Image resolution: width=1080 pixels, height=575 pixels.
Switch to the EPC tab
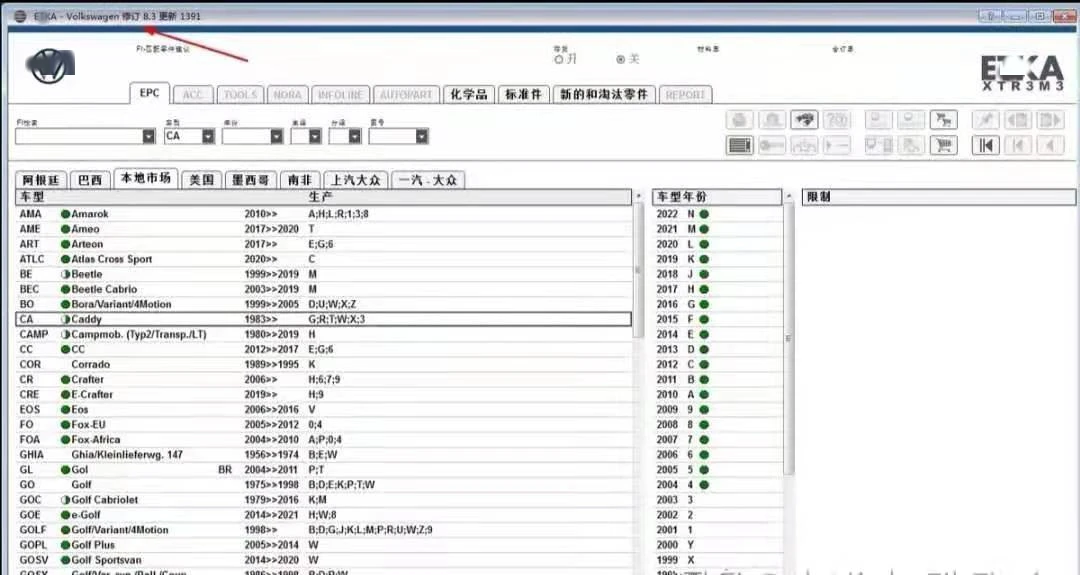coord(149,93)
